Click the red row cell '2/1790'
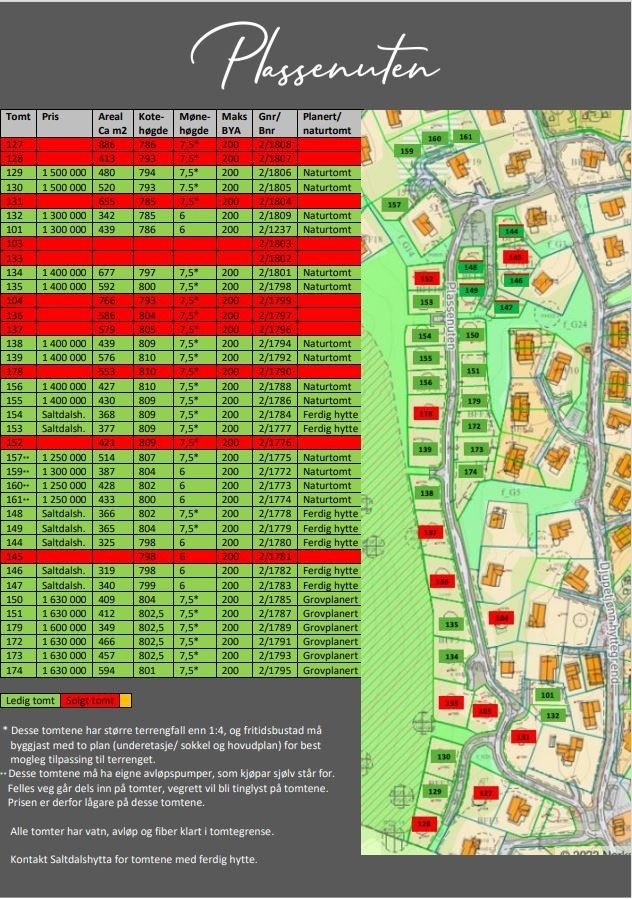Viewport: 632px width, 899px height. tap(275, 372)
